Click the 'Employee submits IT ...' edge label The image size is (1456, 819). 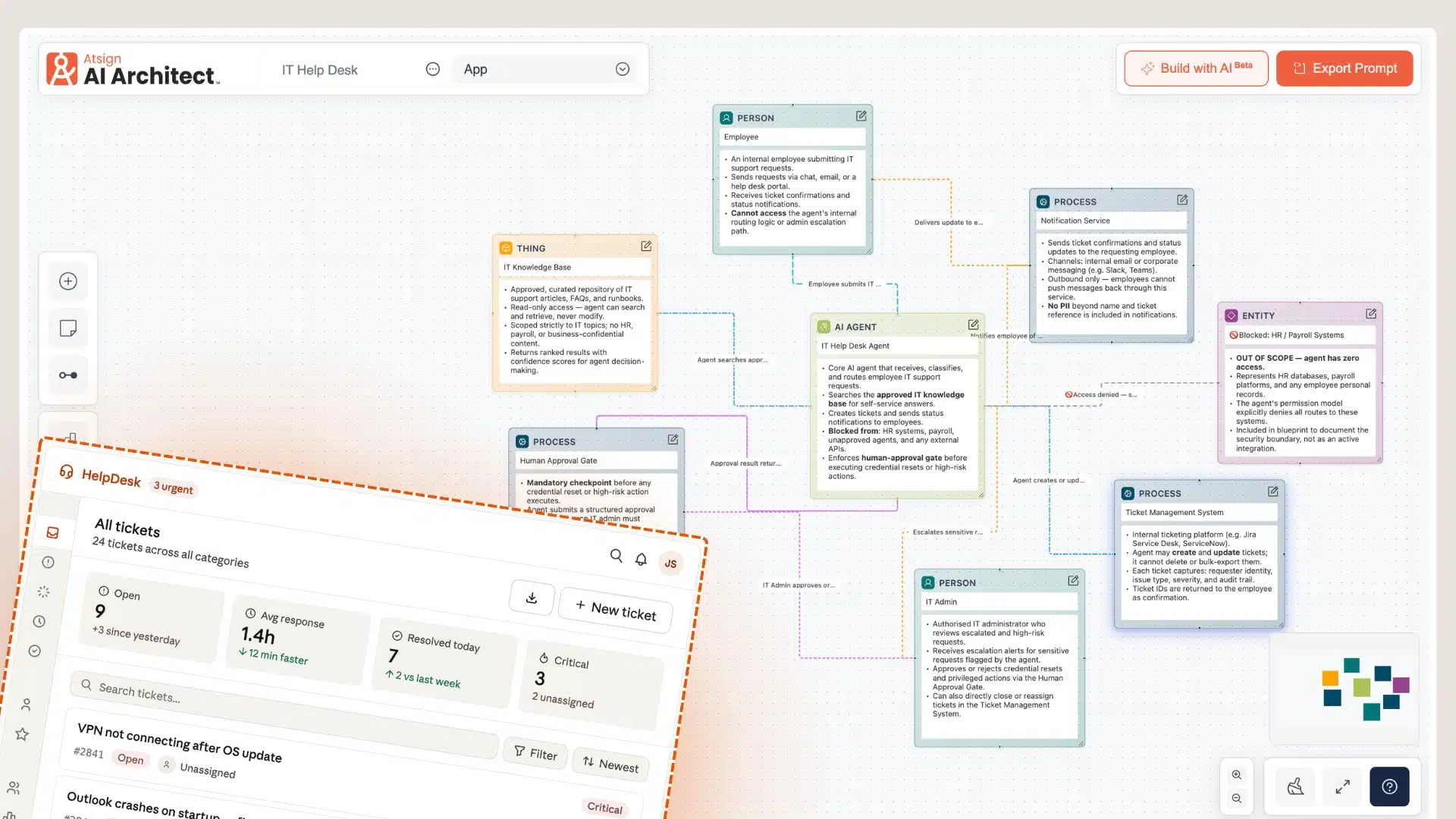[844, 284]
